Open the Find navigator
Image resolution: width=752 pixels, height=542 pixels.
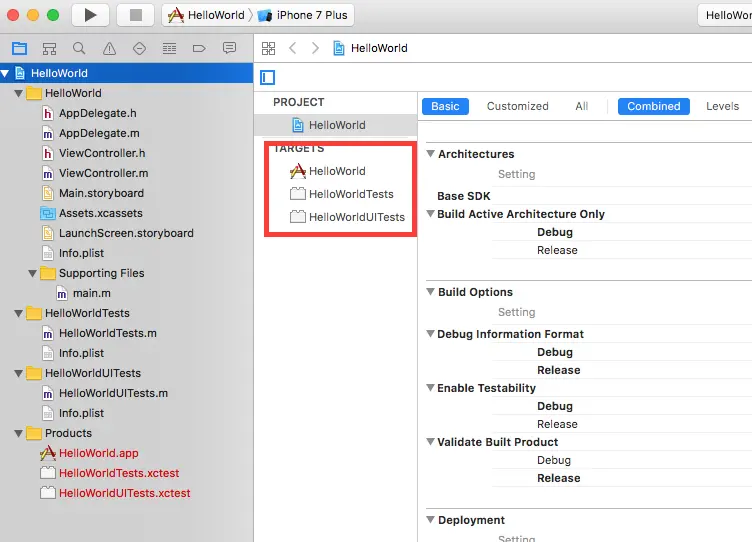pyautogui.click(x=79, y=48)
